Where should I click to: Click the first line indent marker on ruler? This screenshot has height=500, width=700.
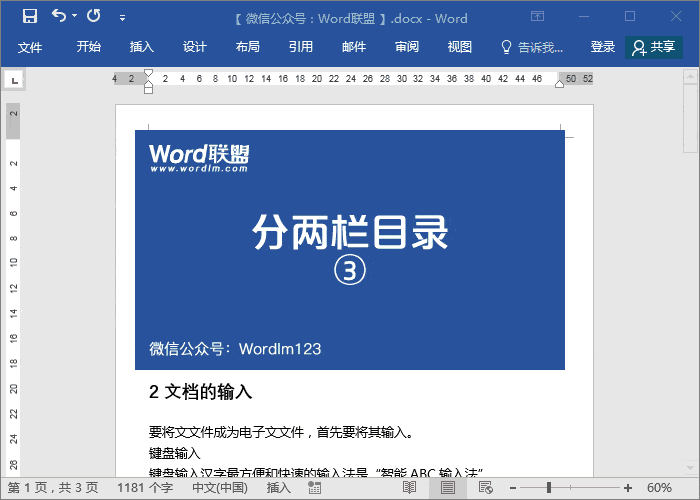click(149, 73)
